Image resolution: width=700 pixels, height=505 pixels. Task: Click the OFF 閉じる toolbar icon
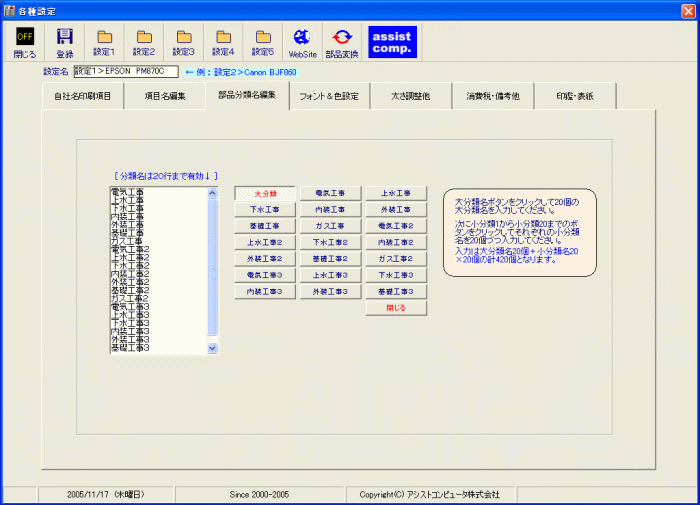pyautogui.click(x=25, y=43)
